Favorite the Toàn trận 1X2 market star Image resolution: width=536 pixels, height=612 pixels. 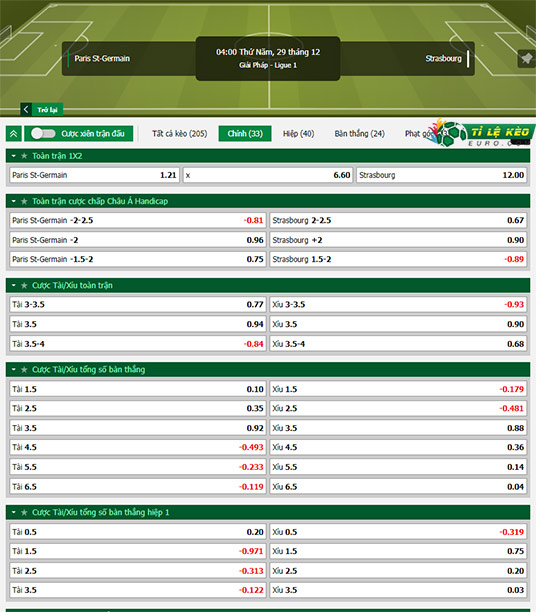pos(24,156)
